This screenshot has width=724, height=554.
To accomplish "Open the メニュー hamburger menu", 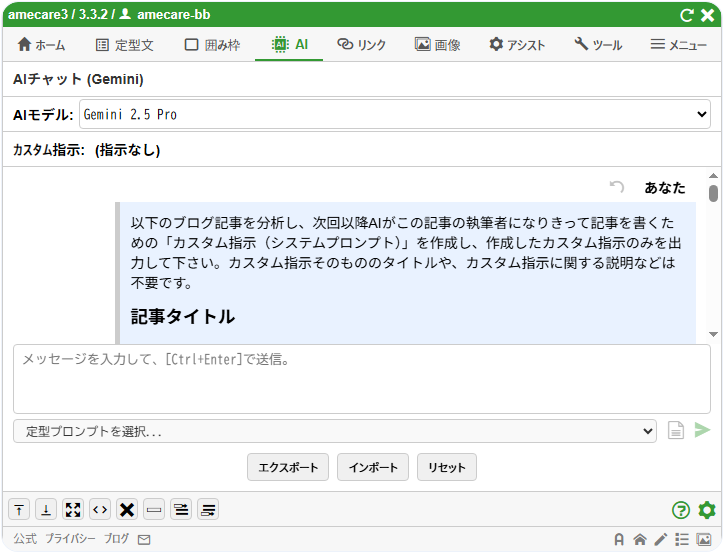I will pos(679,45).
